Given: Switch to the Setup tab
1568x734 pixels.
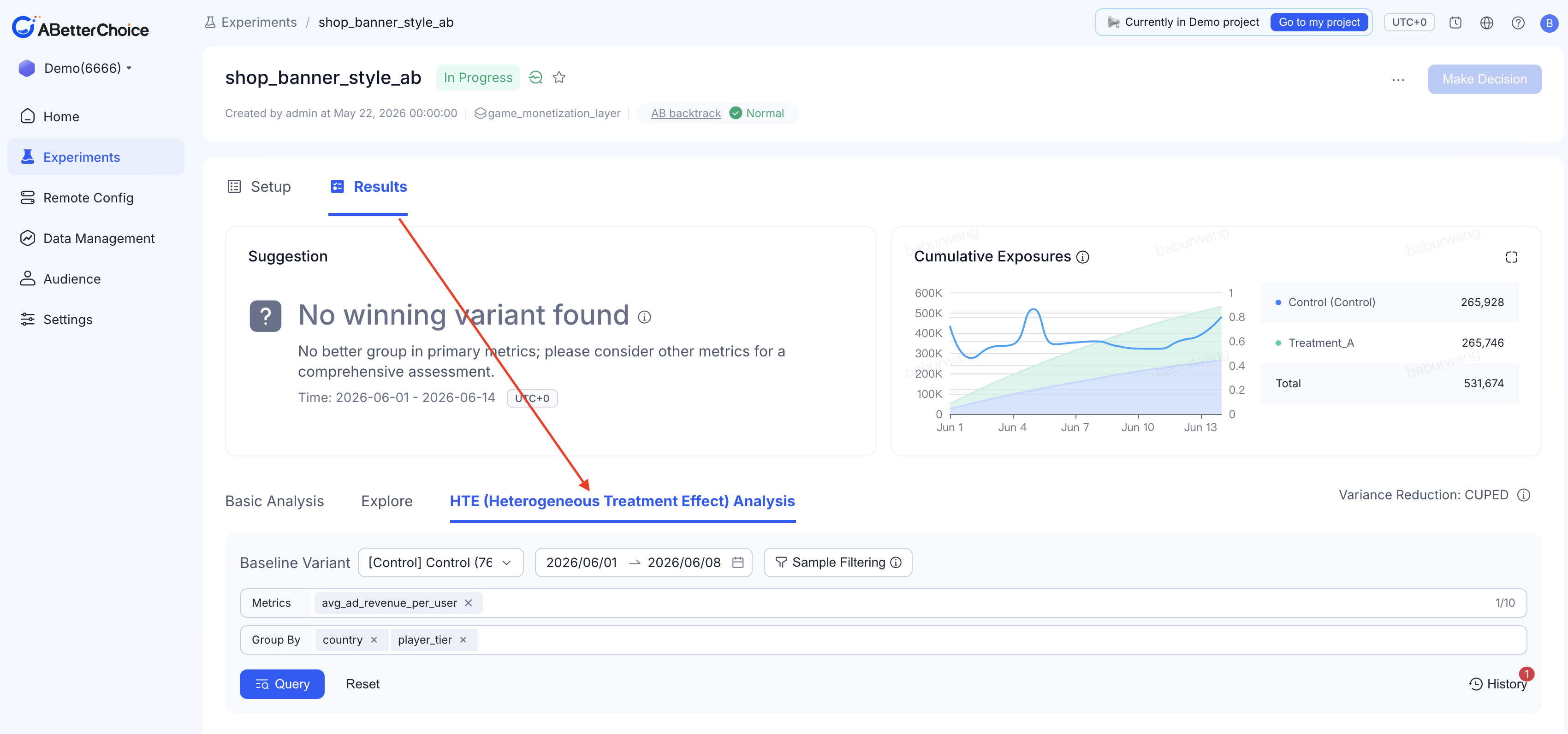Looking at the screenshot, I should point(259,187).
